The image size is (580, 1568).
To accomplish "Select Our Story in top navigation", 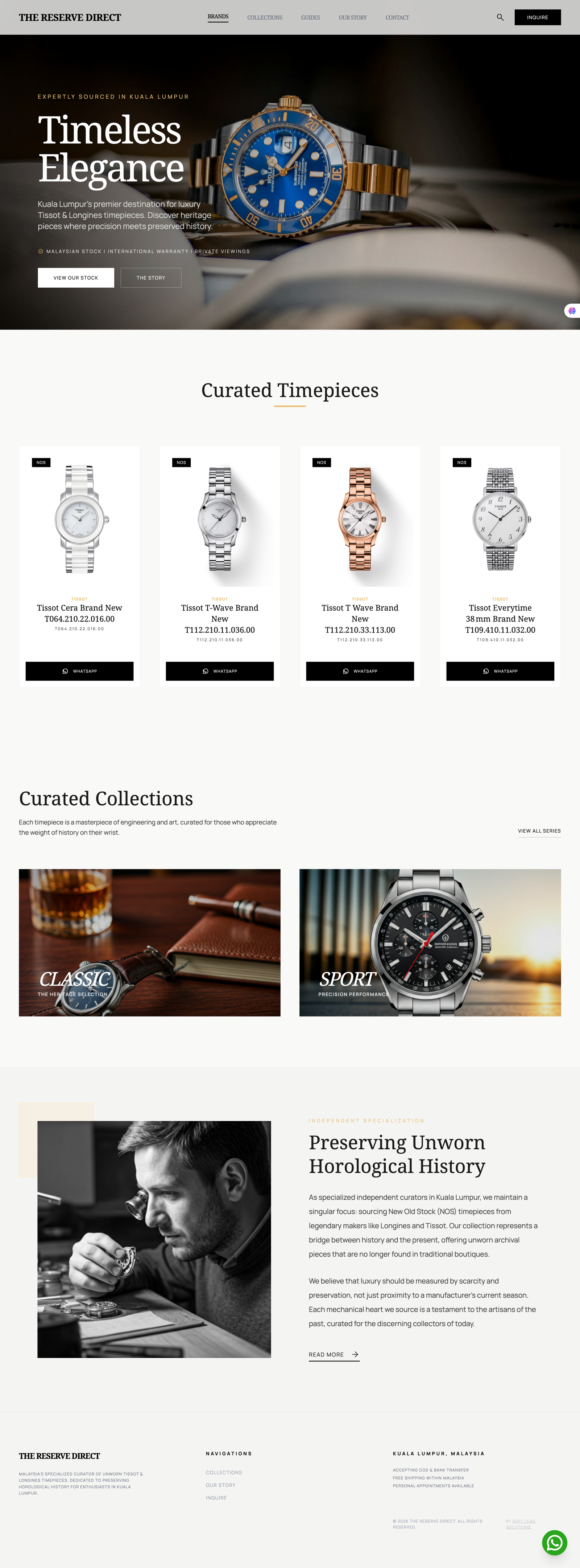I will [353, 18].
